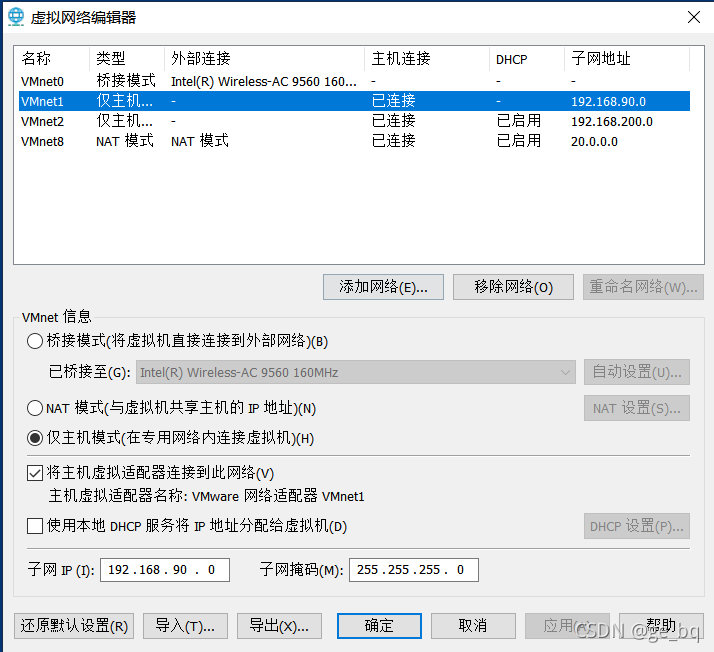Open NAT 设置(S)... button
Image resolution: width=714 pixels, height=652 pixels.
(637, 408)
